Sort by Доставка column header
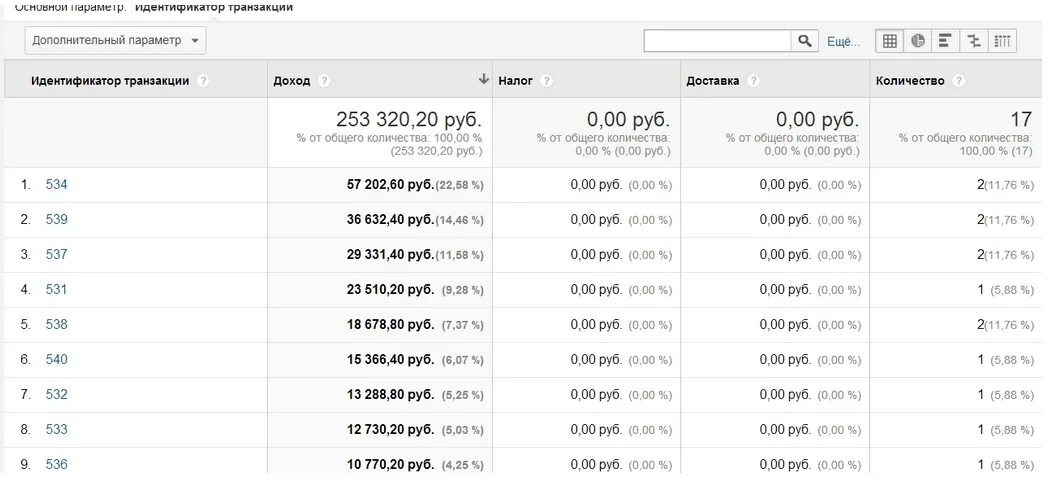Image resolution: width=1057 pixels, height=485 pixels. 713,81
